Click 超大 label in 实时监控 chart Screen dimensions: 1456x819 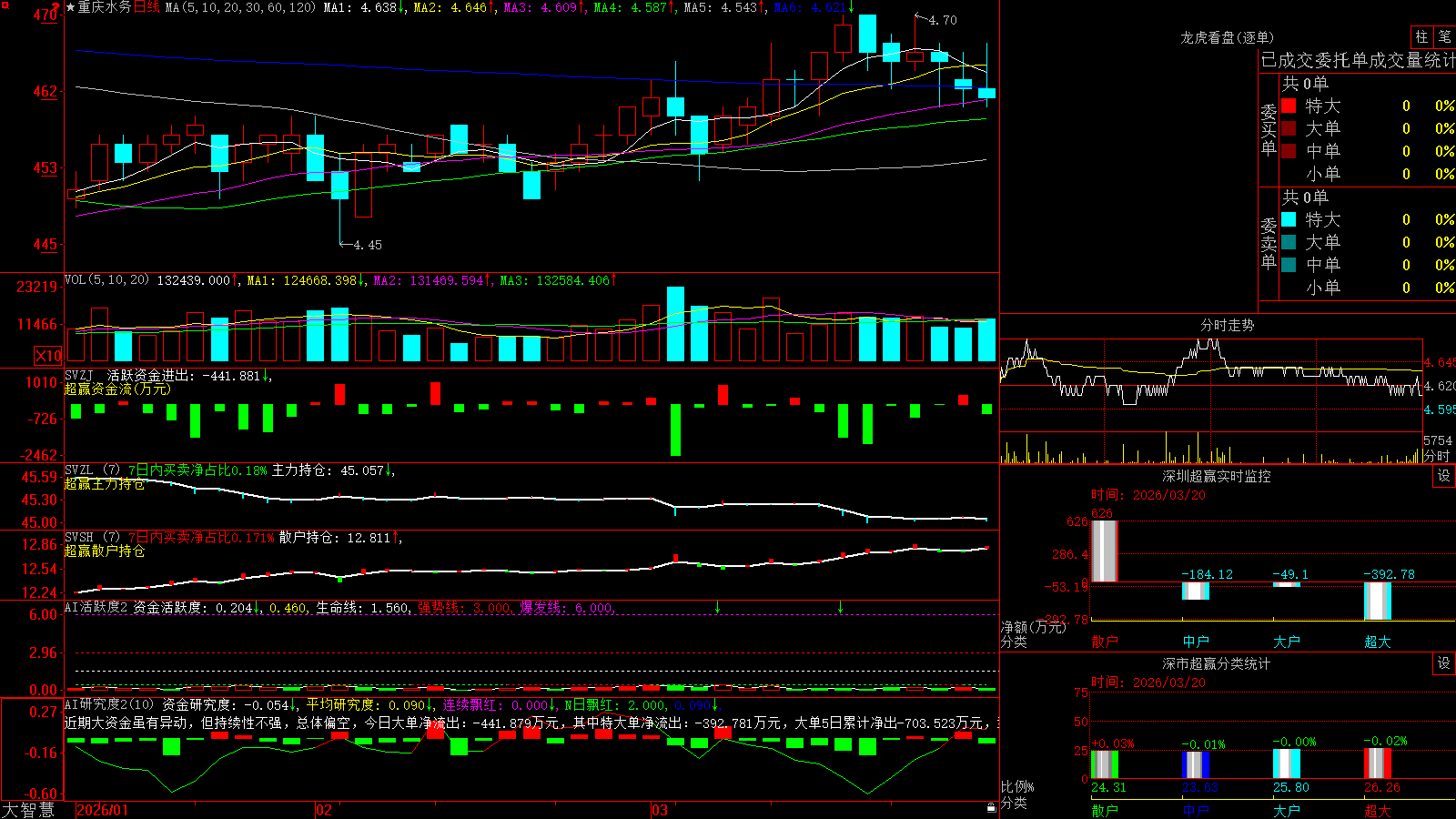(1378, 642)
